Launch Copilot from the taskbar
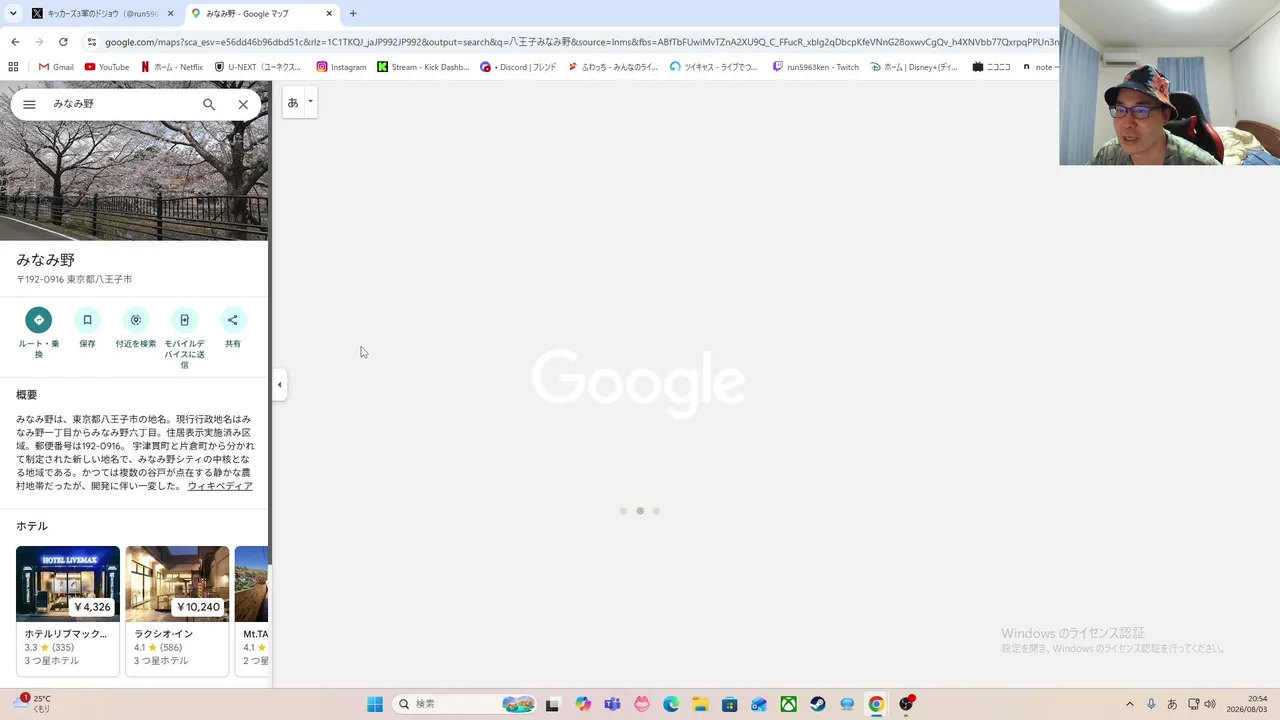This screenshot has height=720, width=1280. pyautogui.click(x=583, y=704)
